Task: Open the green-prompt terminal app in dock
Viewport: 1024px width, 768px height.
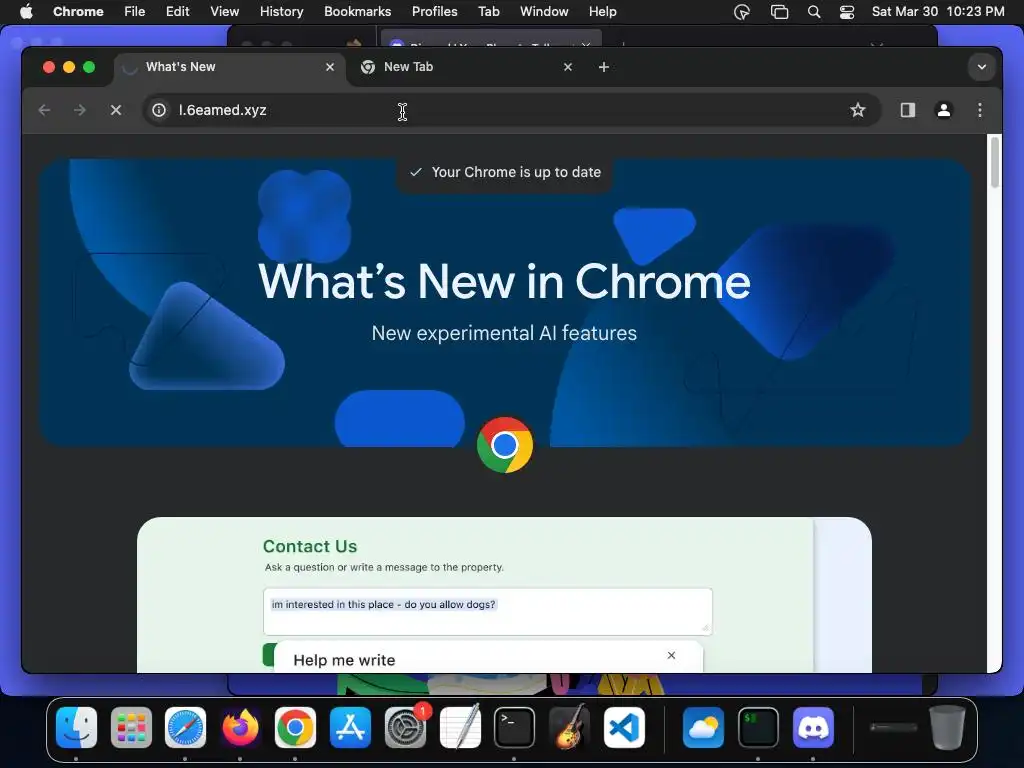Action: point(758,727)
